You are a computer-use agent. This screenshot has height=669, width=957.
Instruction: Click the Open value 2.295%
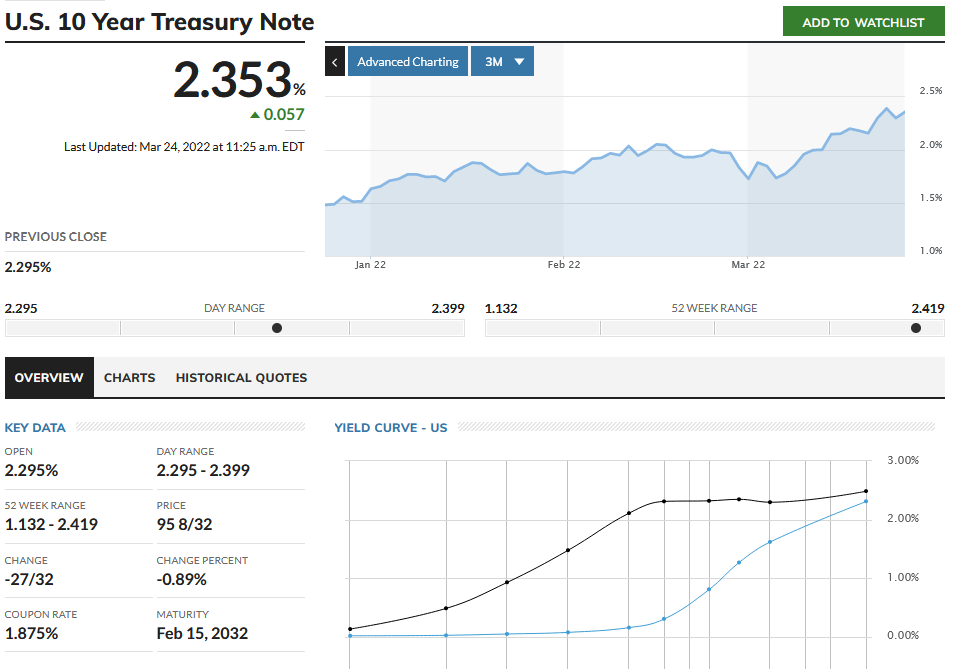[x=32, y=471]
